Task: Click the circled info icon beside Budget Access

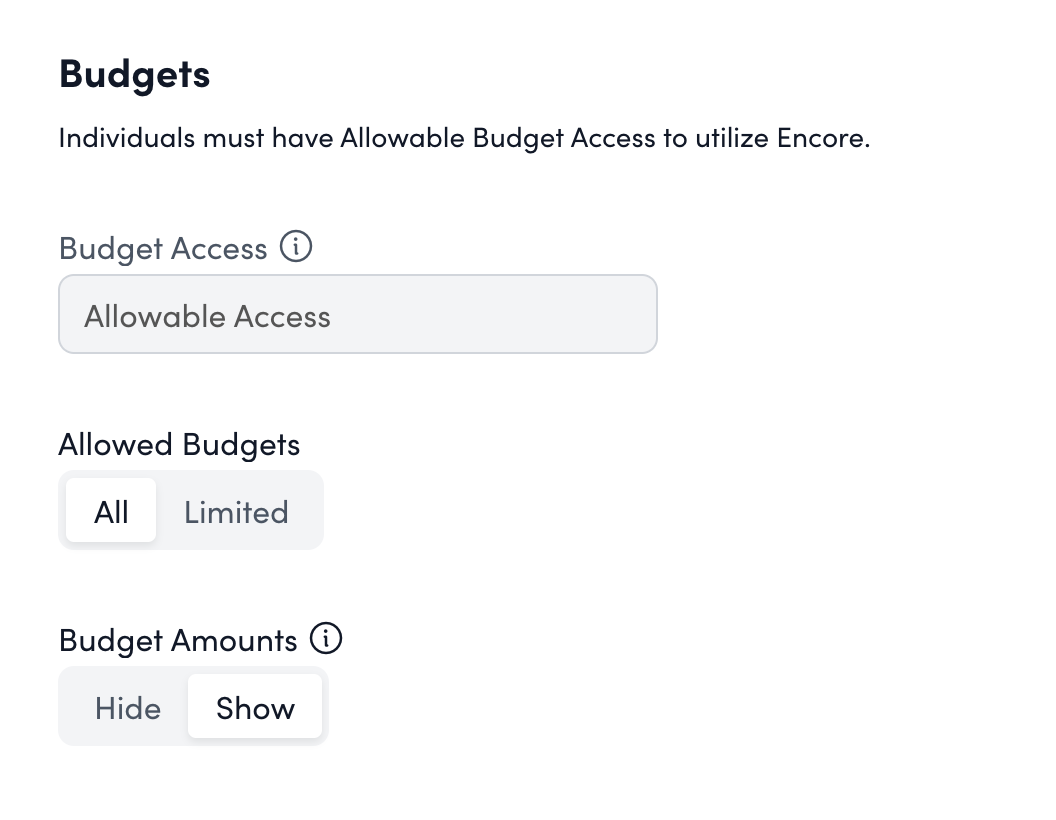Action: tap(296, 247)
